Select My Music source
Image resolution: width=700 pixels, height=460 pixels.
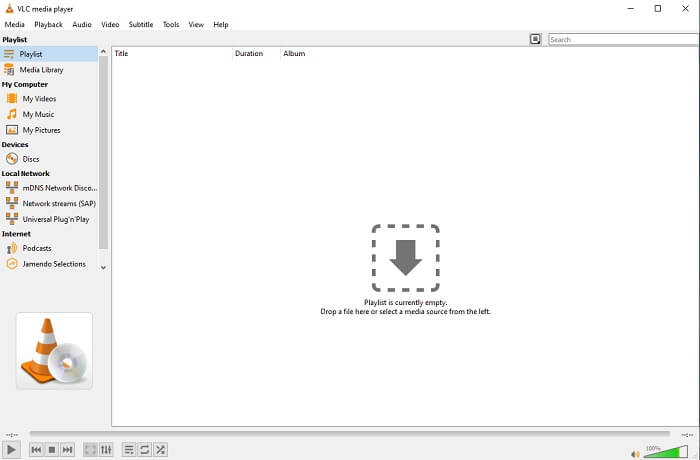click(49, 114)
